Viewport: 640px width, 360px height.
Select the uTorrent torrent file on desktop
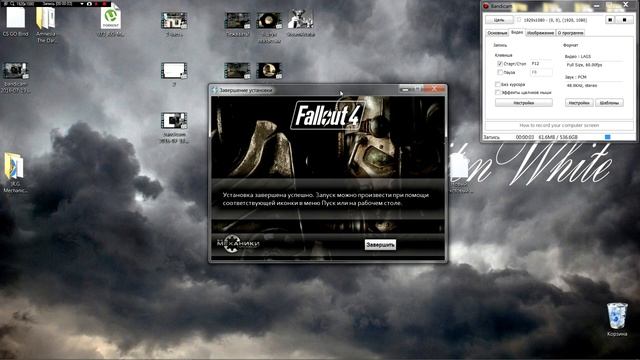[111, 21]
